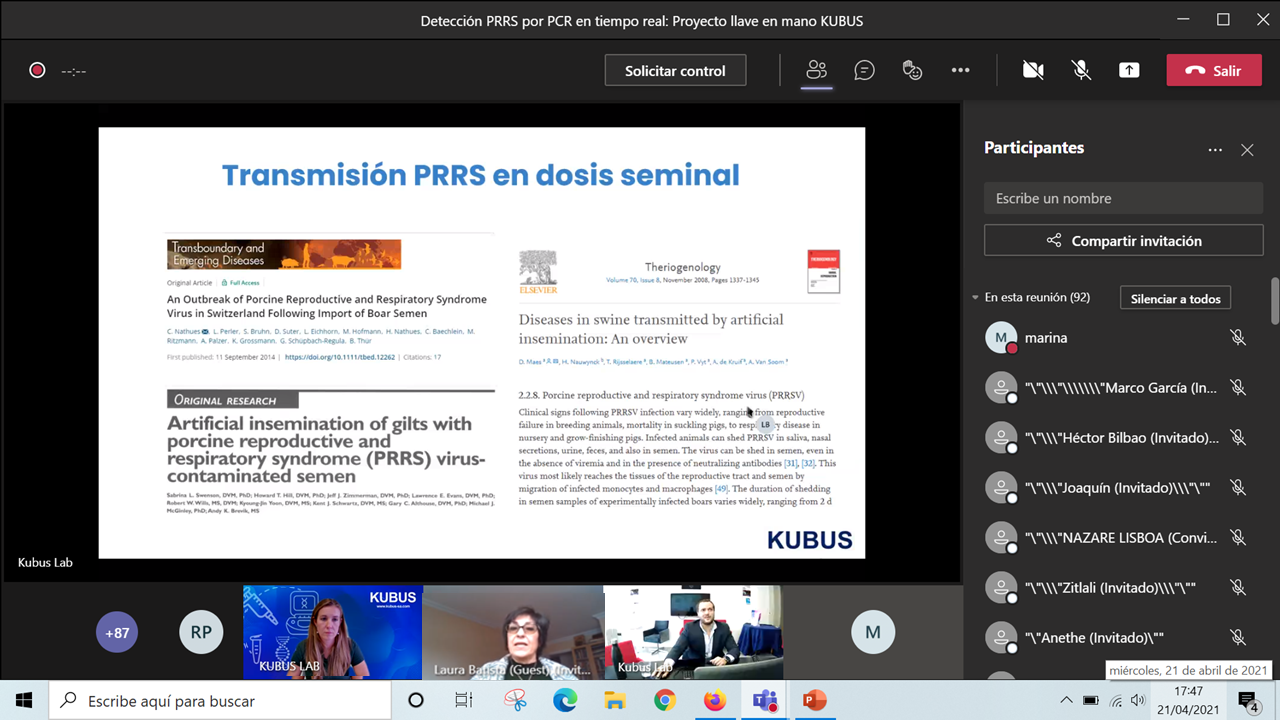
Task: Show the participants list icon
Action: pos(816,70)
